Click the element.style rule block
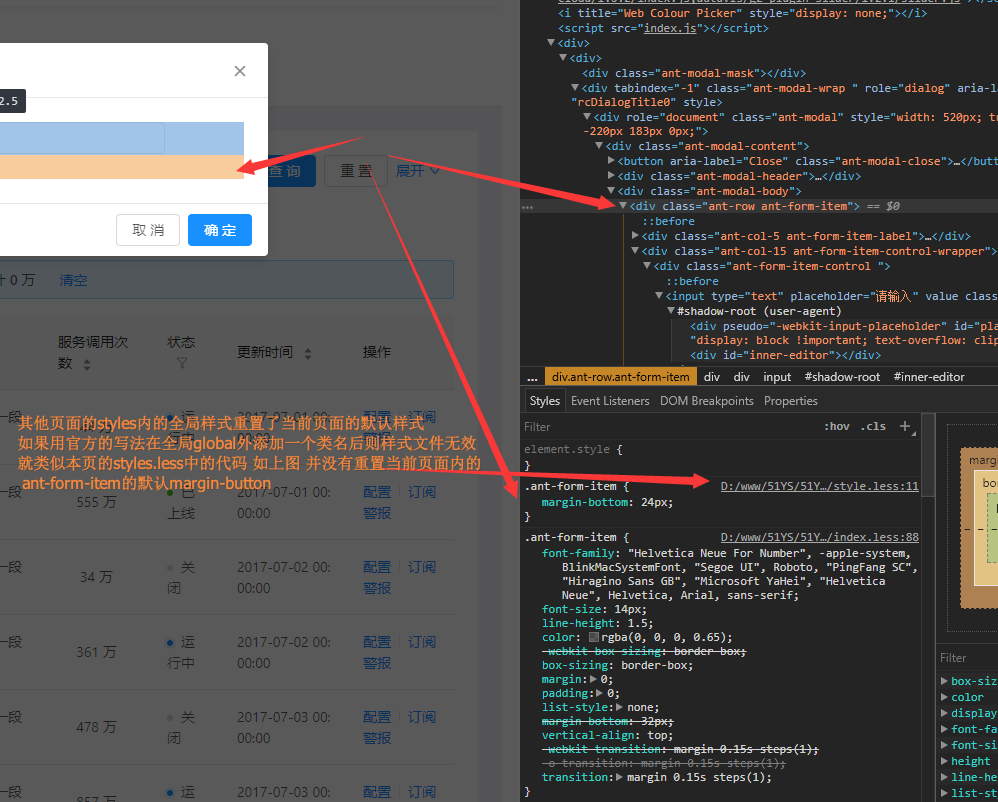The width and height of the screenshot is (998, 802). [721, 457]
